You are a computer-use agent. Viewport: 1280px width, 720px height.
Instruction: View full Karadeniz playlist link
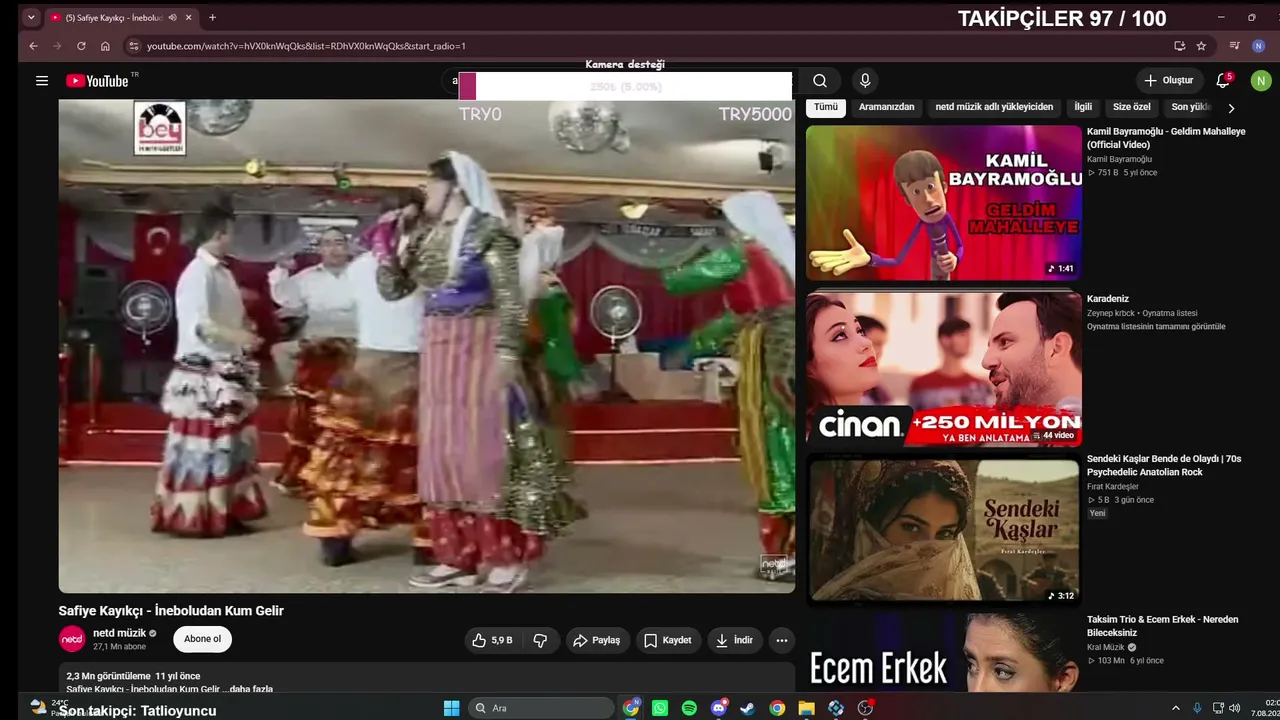[1156, 327]
